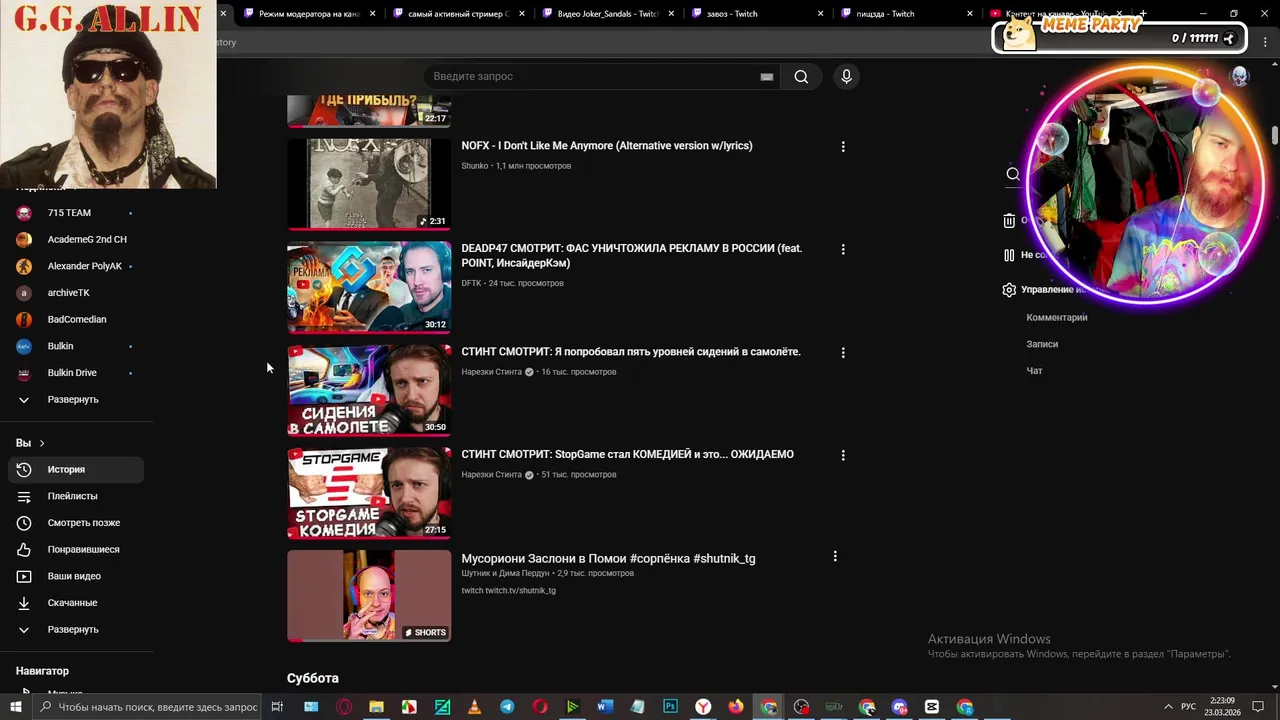Viewport: 1280px width, 720px height.
Task: Open the on-screen keyboard icon in search
Action: click(767, 77)
